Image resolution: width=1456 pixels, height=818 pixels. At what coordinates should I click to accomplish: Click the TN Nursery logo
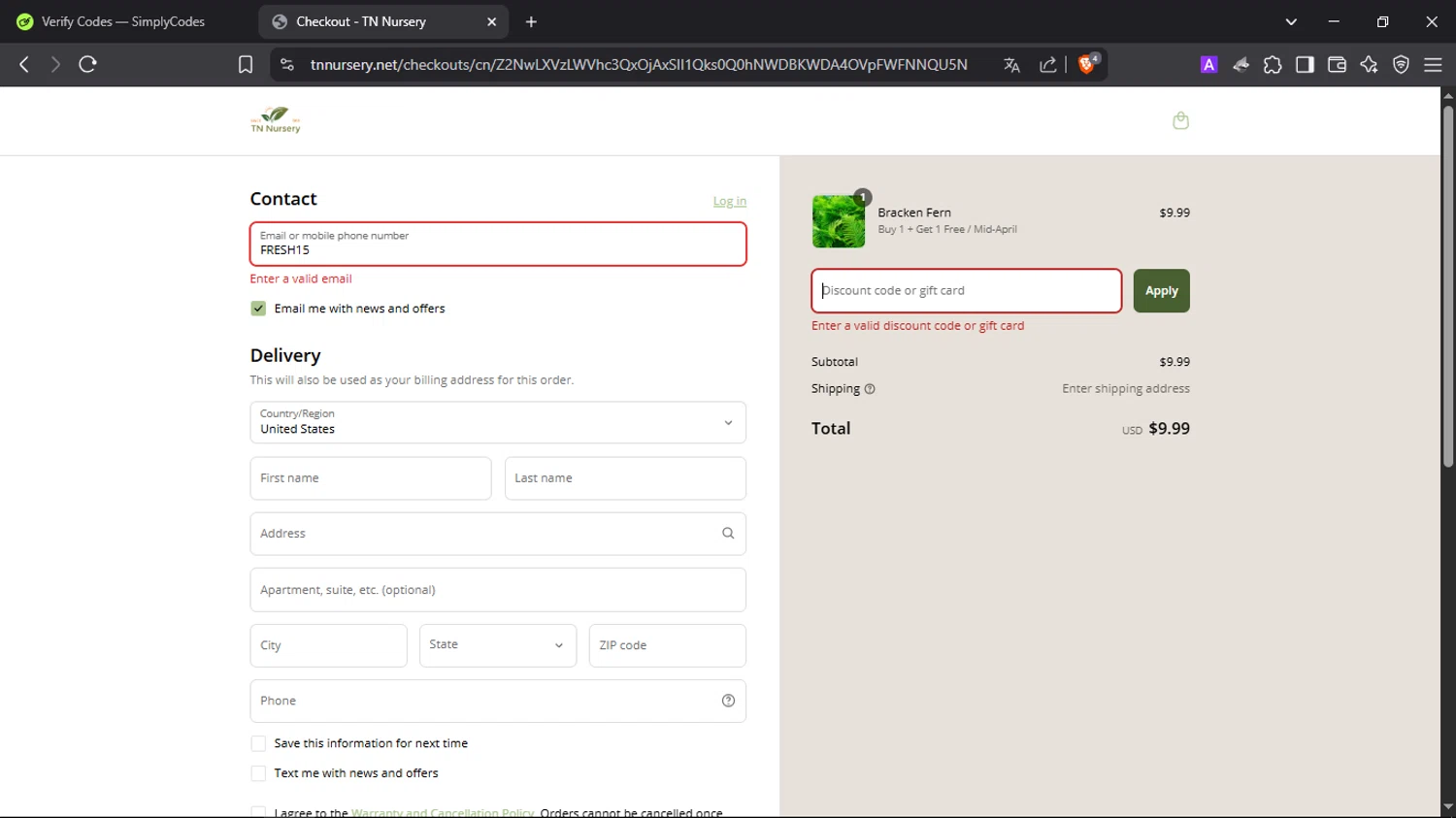tap(276, 120)
